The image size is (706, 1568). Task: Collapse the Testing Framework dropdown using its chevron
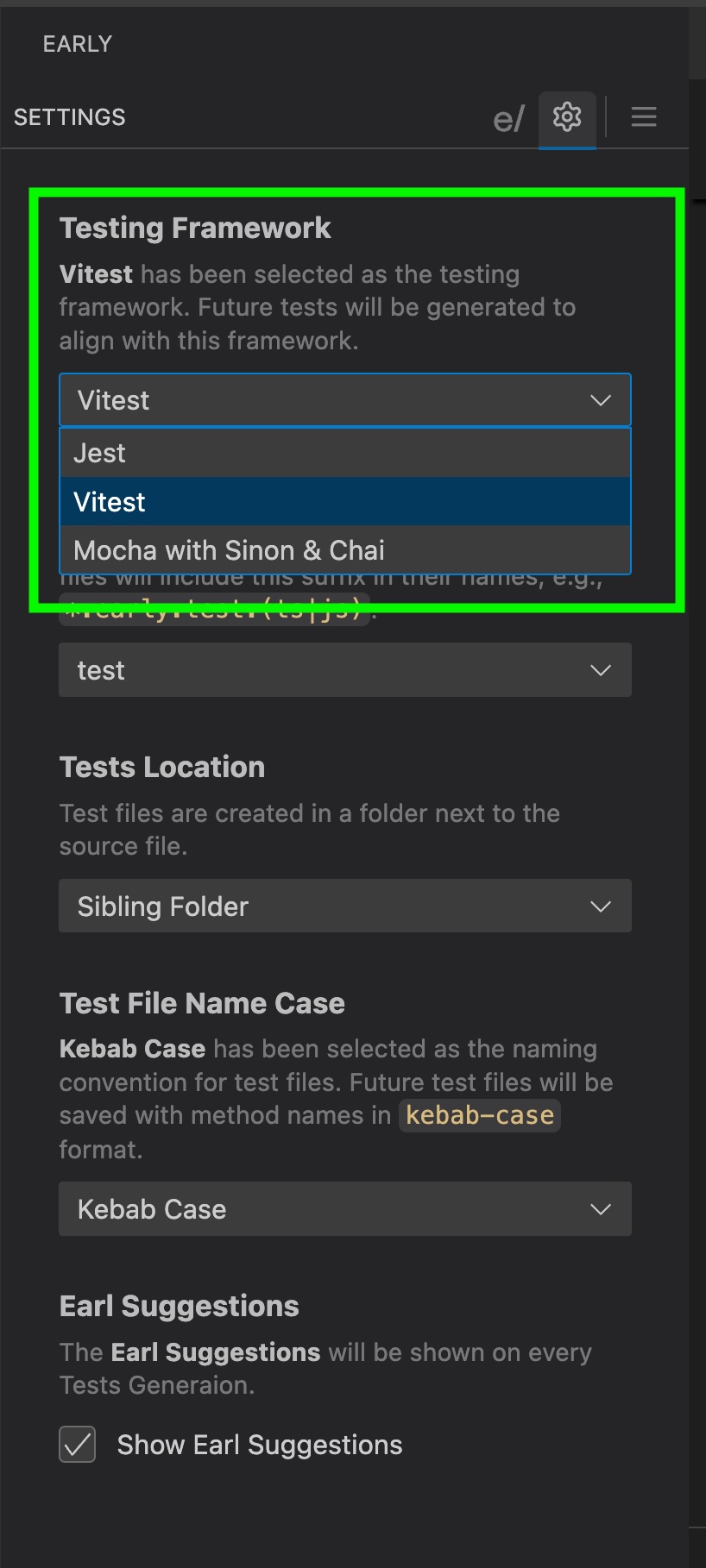click(600, 399)
